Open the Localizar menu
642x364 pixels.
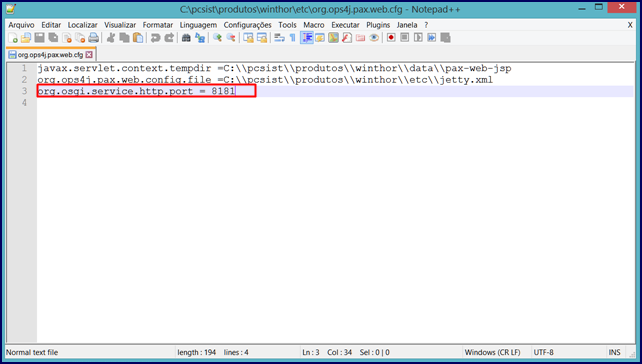tap(83, 25)
